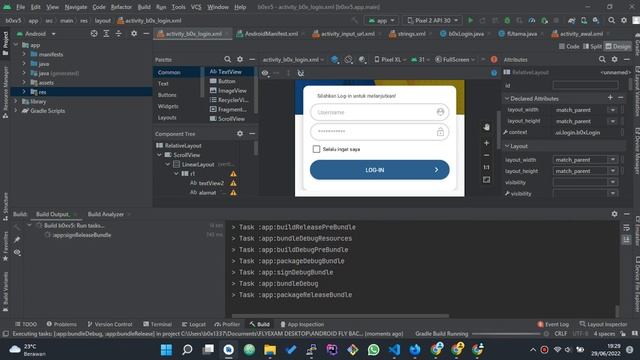Open the Profiler gauge icon in toolbar
640x360 pixels.
click(x=531, y=20)
